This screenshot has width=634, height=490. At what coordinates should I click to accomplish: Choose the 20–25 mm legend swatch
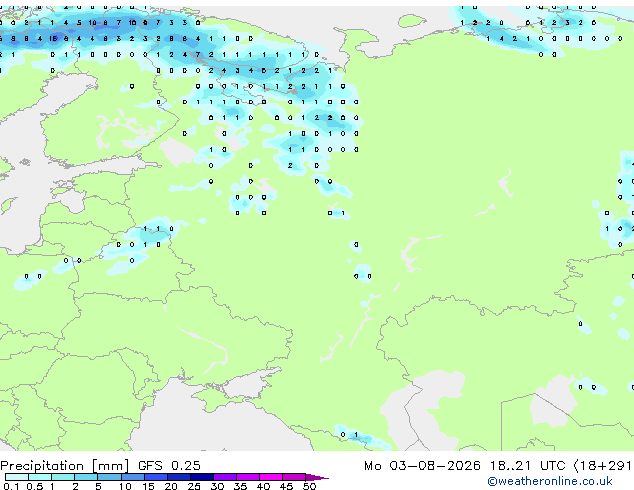[178, 477]
